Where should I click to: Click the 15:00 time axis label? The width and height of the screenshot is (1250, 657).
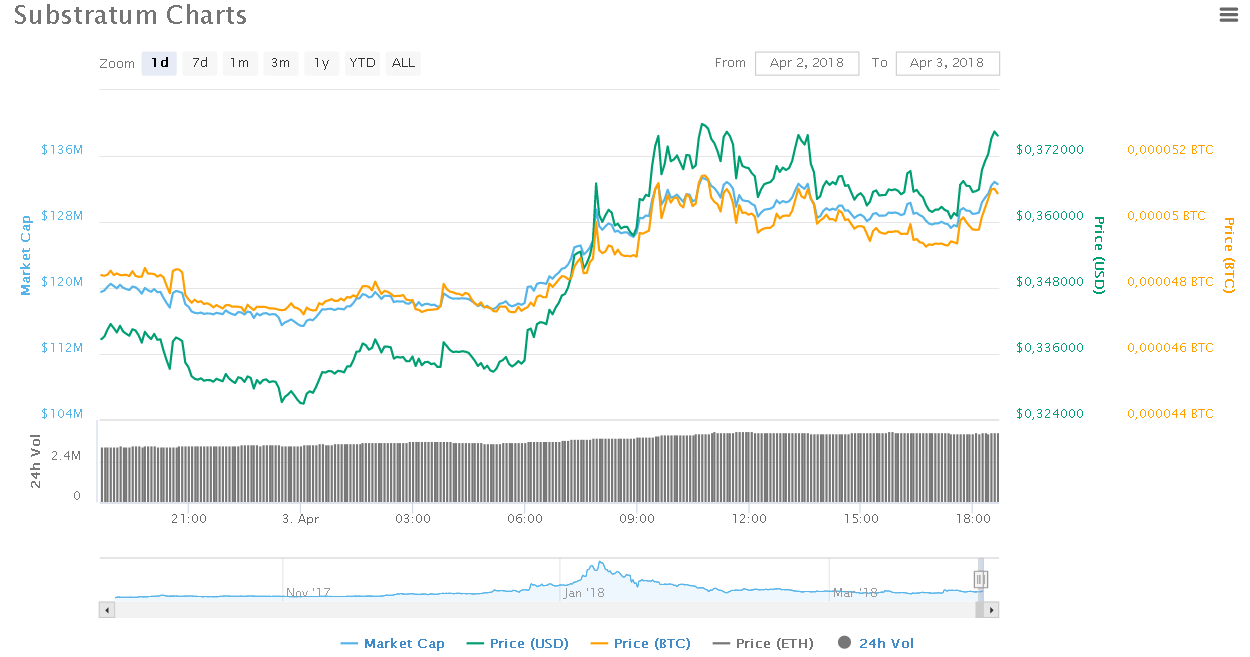[x=861, y=519]
